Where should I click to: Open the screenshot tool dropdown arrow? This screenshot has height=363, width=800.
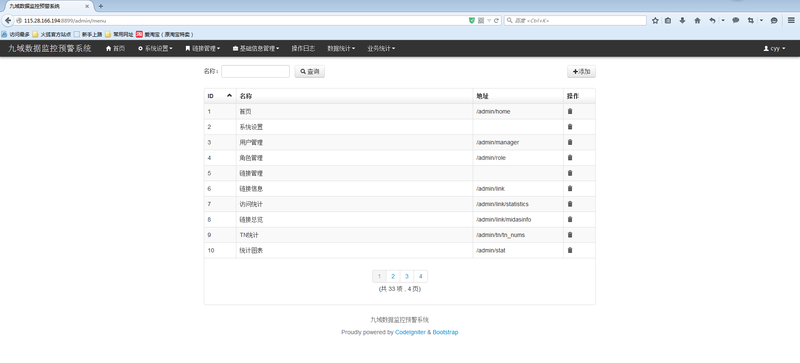(x=761, y=20)
